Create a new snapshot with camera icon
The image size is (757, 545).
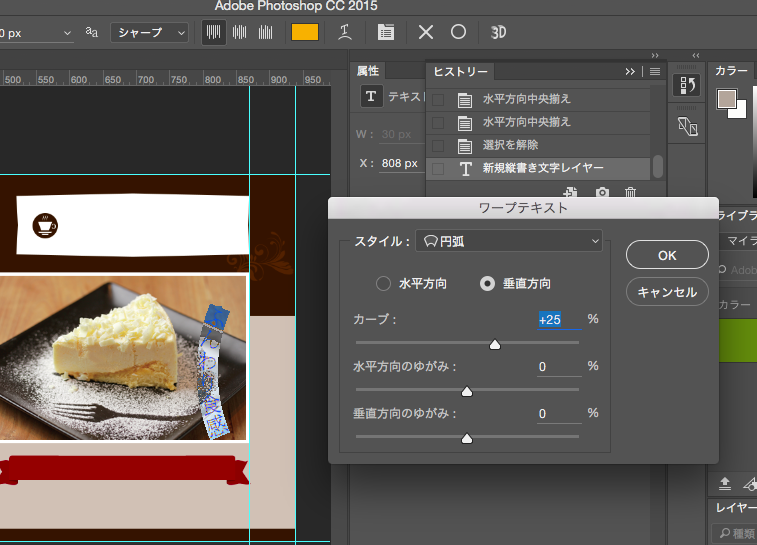pos(602,192)
